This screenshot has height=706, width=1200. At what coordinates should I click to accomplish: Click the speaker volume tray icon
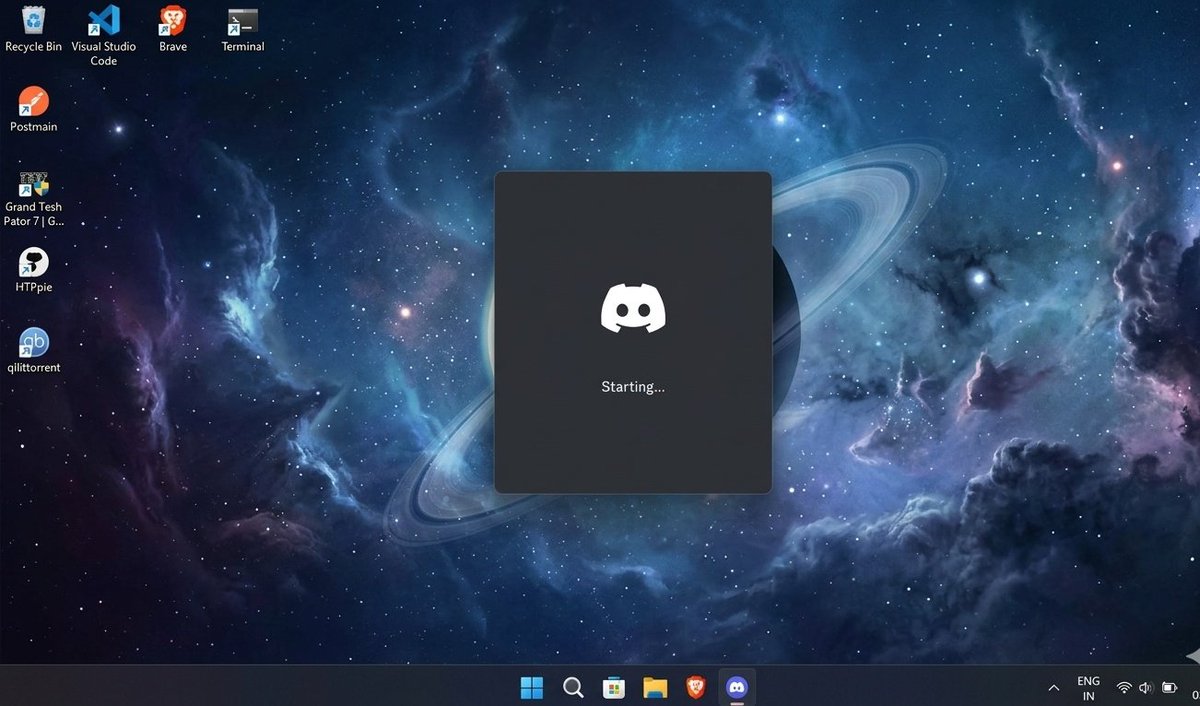pos(1145,688)
